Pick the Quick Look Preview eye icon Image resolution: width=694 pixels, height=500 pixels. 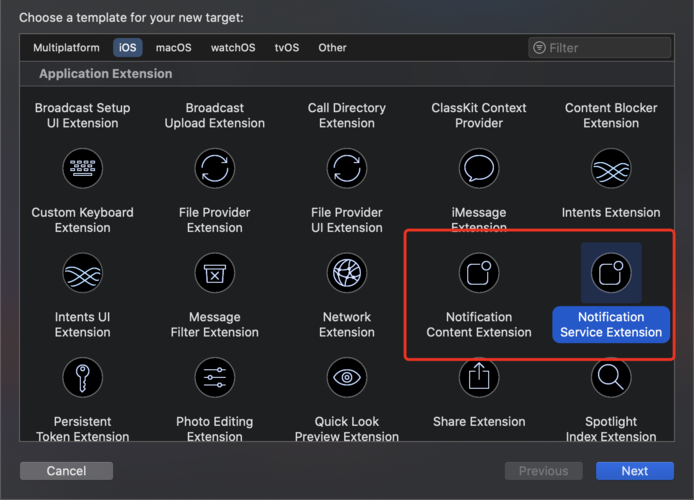347,377
